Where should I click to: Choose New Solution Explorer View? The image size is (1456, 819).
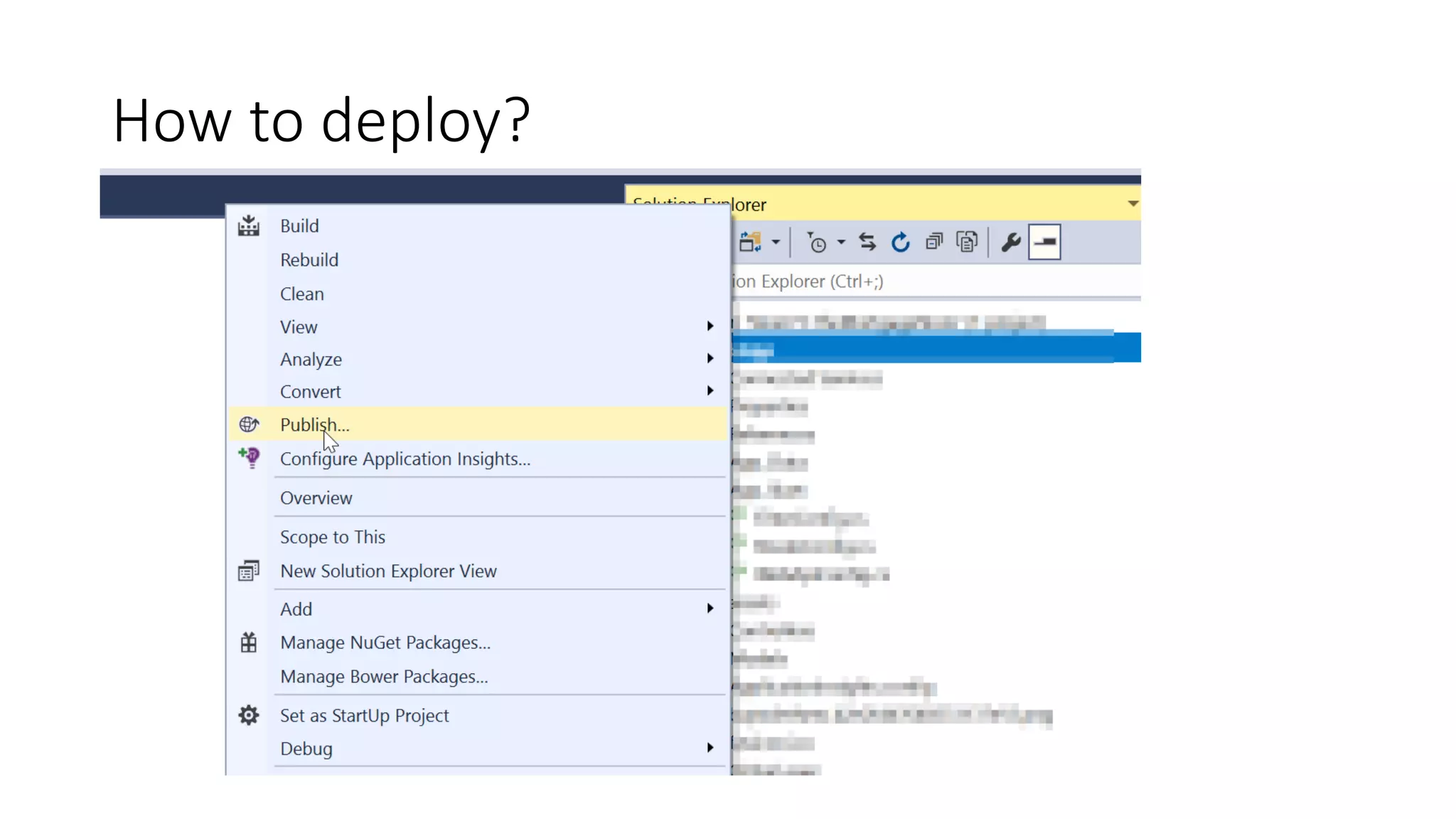pyautogui.click(x=478, y=571)
